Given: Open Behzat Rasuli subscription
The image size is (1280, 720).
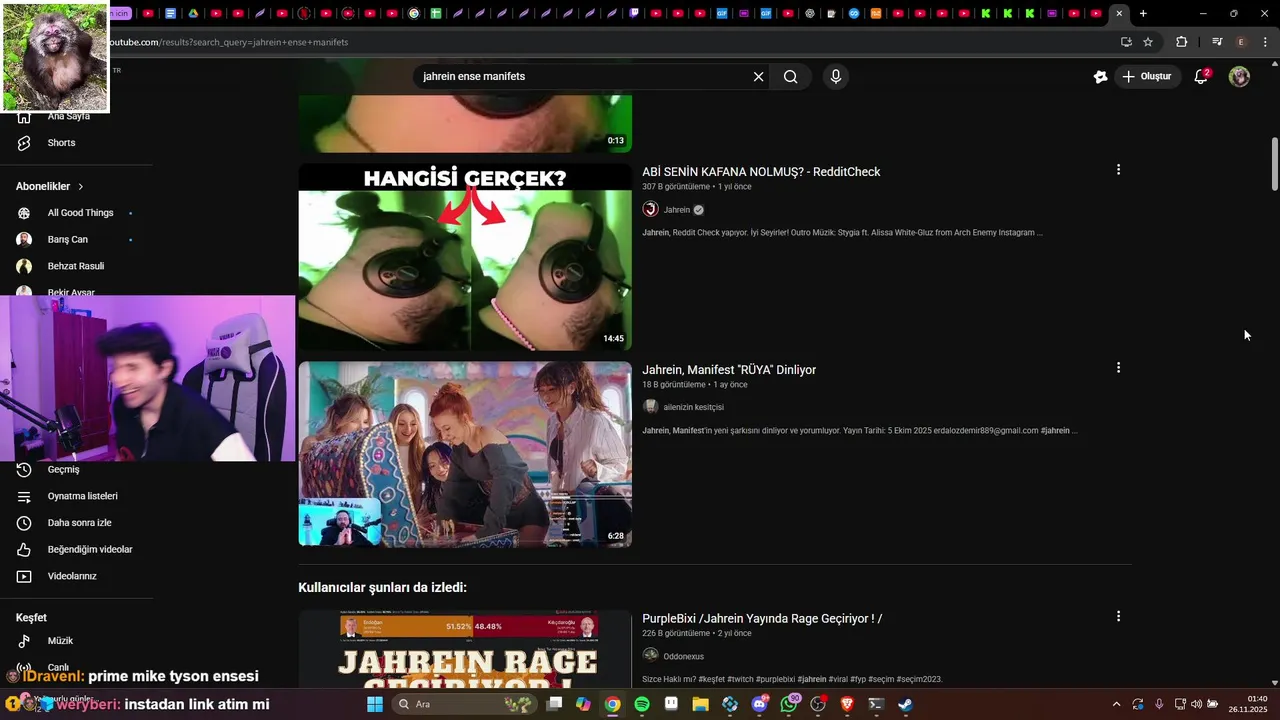Looking at the screenshot, I should (76, 266).
